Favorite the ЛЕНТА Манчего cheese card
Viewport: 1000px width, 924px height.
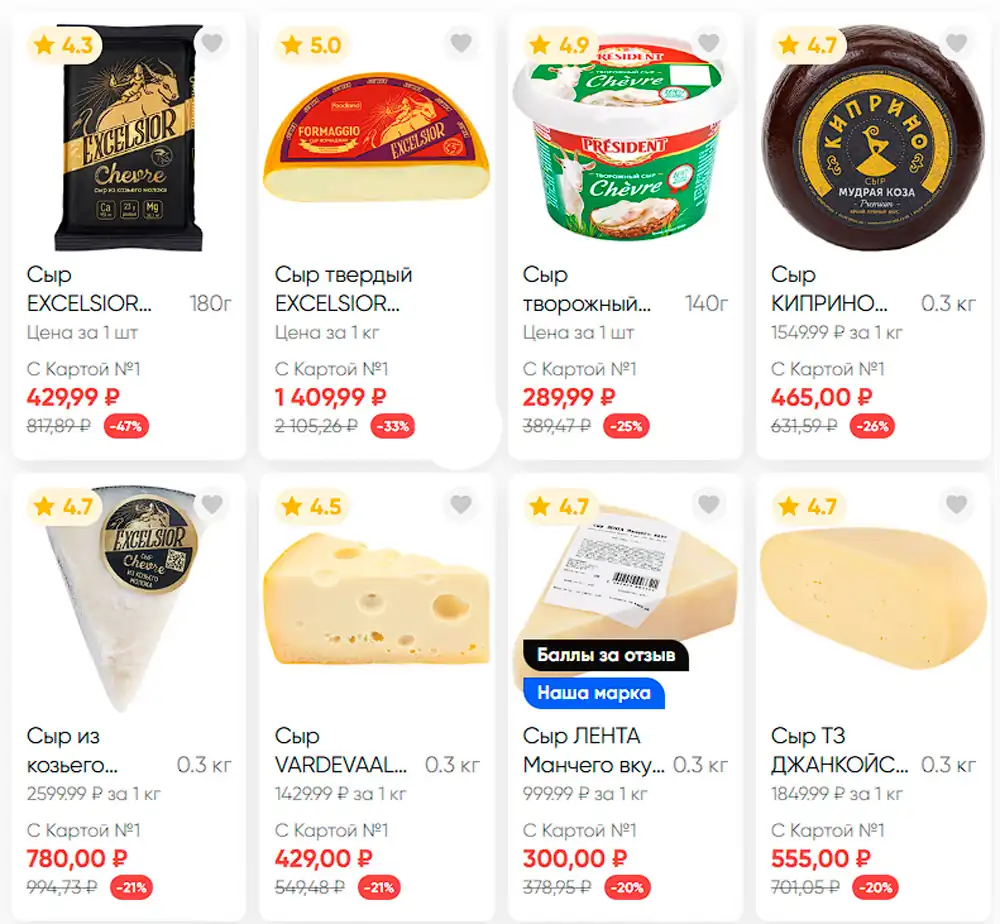coord(709,505)
